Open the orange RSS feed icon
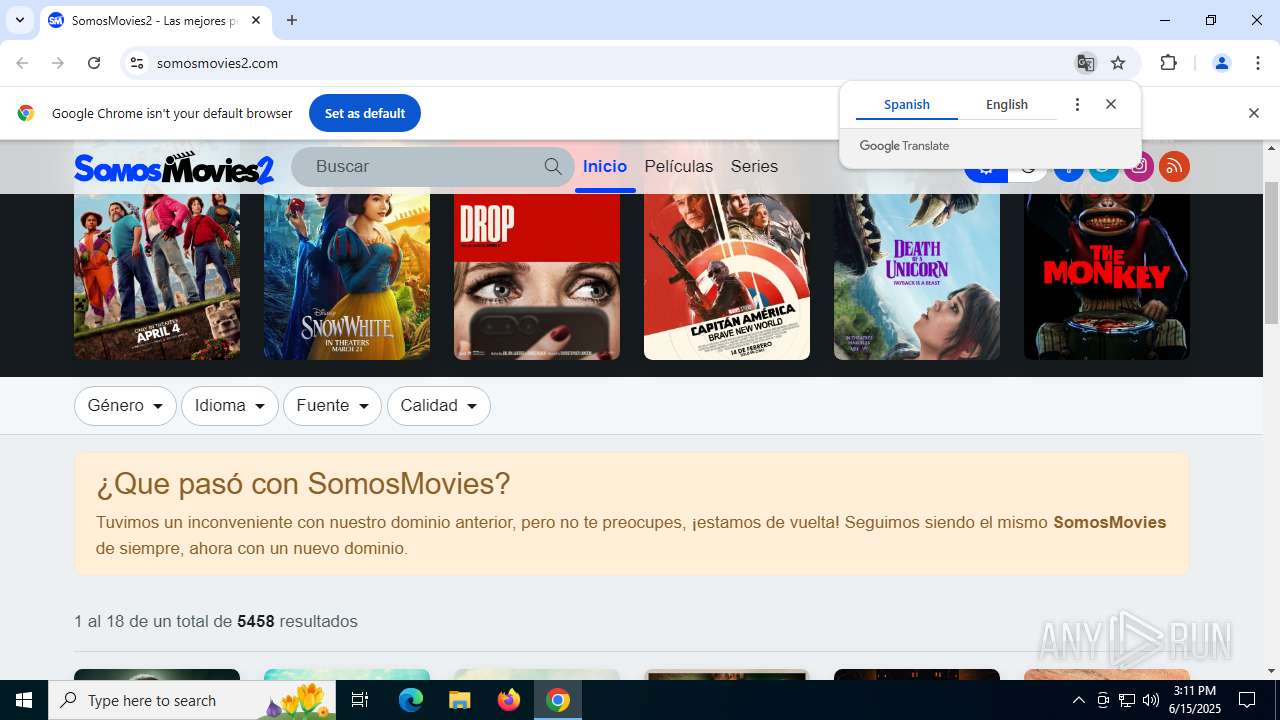 [x=1174, y=166]
